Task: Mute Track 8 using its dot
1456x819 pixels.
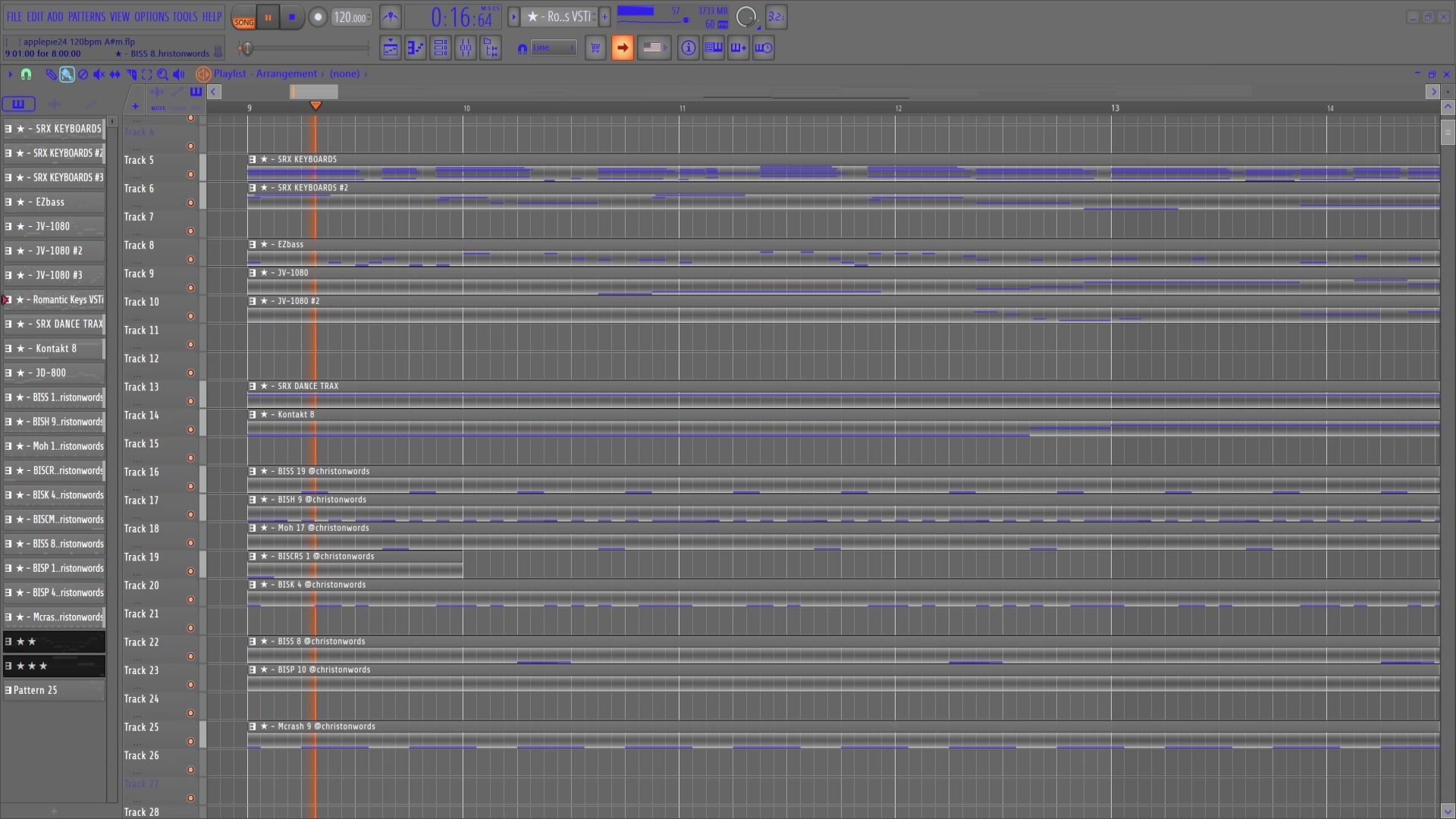Action: pyautogui.click(x=190, y=259)
